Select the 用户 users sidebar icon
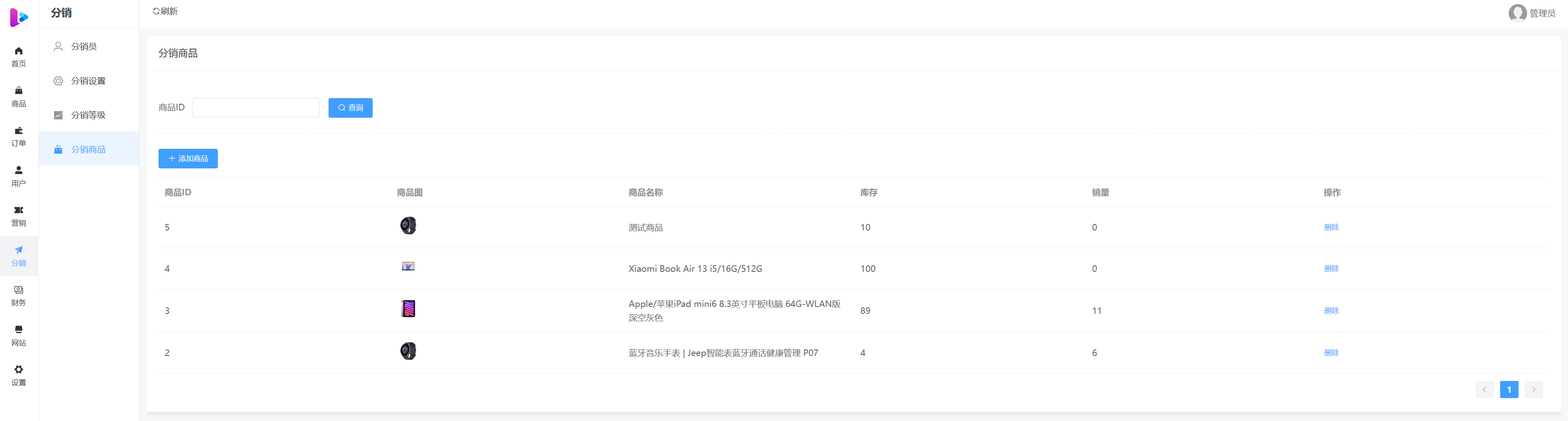The height and width of the screenshot is (421, 1568). [19, 170]
